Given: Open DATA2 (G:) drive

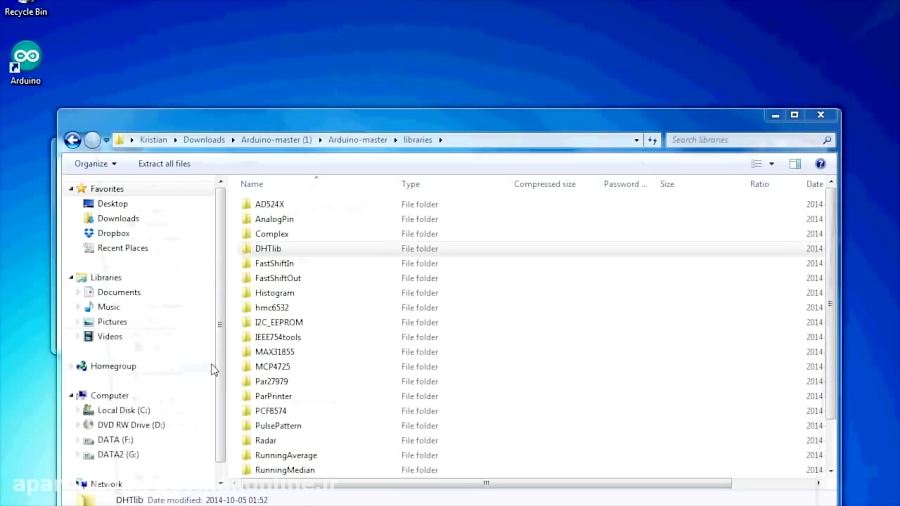Looking at the screenshot, I should (x=118, y=455).
